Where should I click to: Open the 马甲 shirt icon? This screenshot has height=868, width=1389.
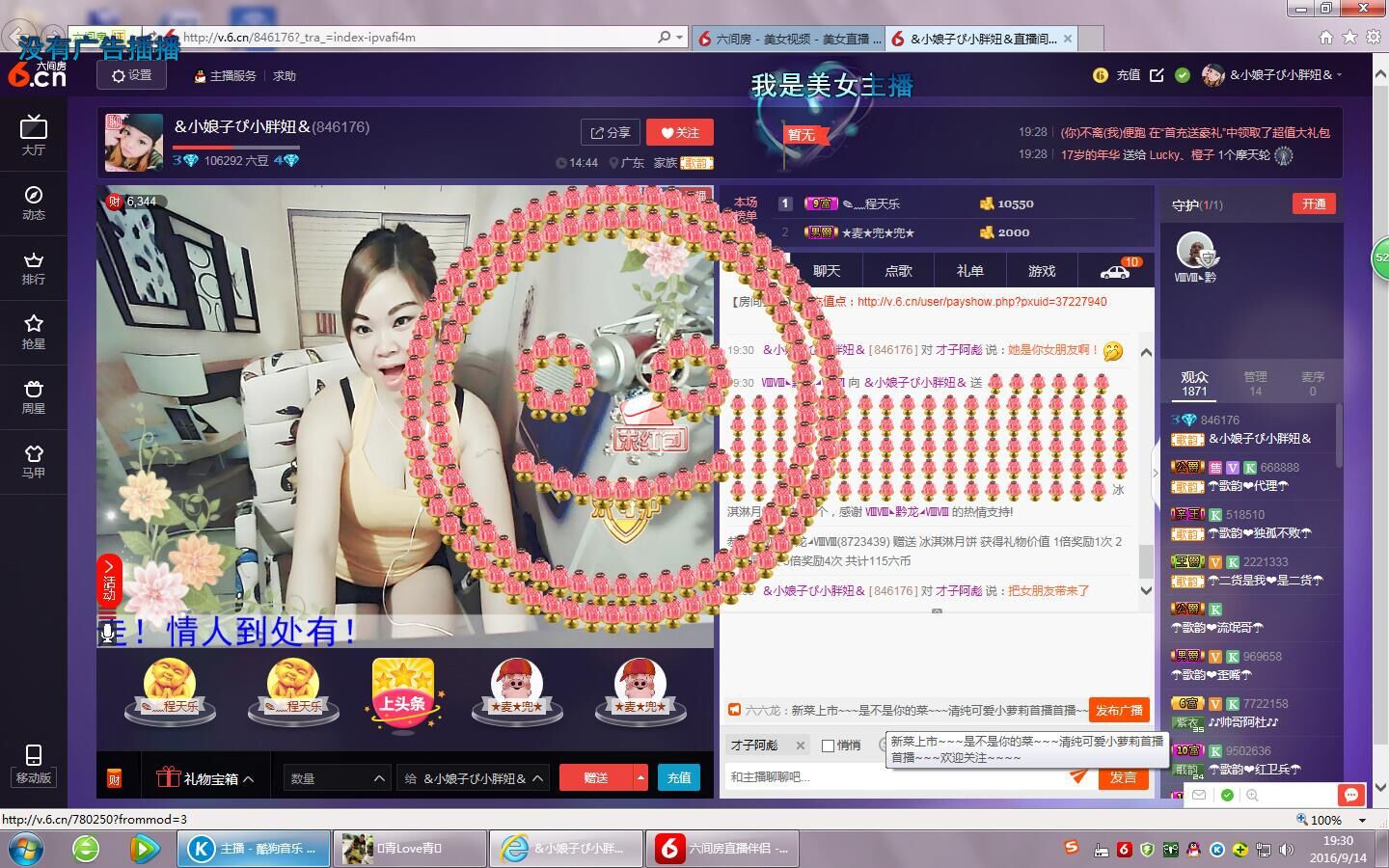pyautogui.click(x=33, y=461)
